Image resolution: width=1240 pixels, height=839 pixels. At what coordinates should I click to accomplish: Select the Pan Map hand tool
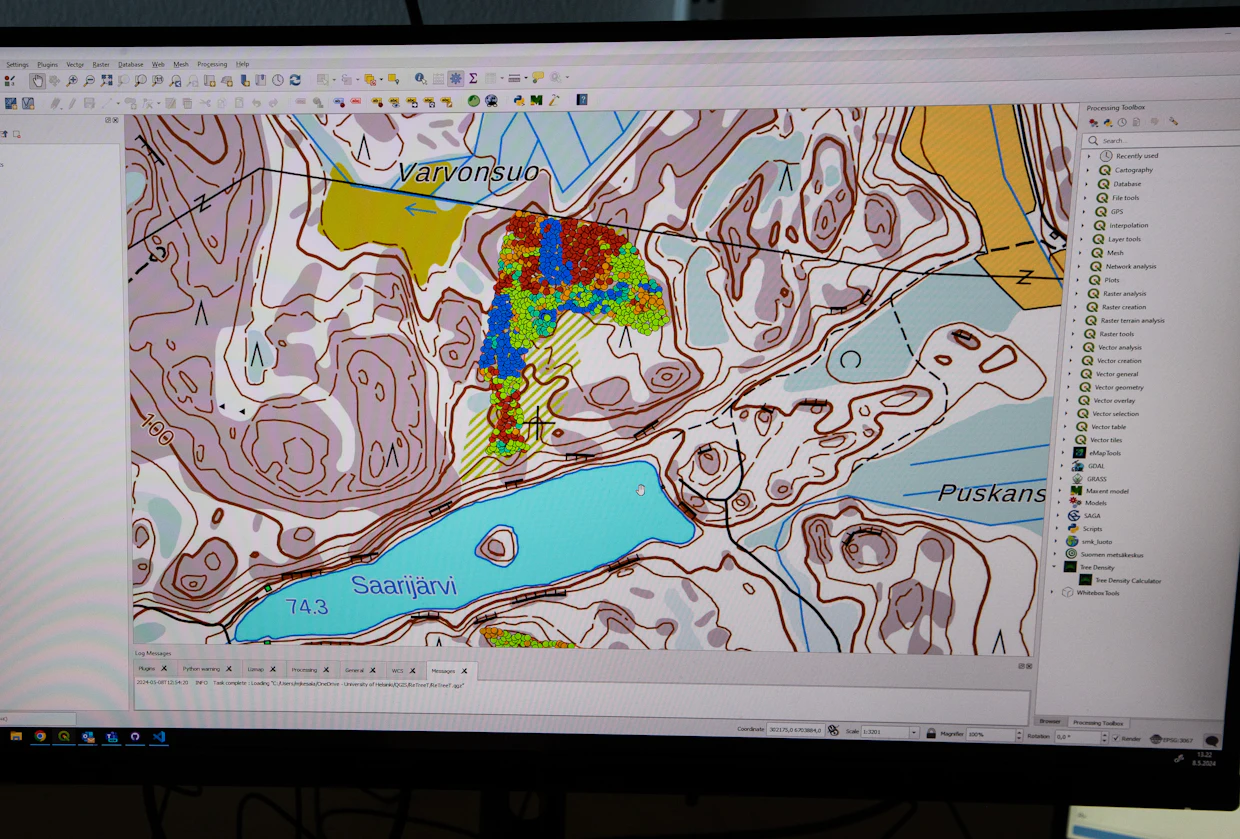click(x=38, y=80)
